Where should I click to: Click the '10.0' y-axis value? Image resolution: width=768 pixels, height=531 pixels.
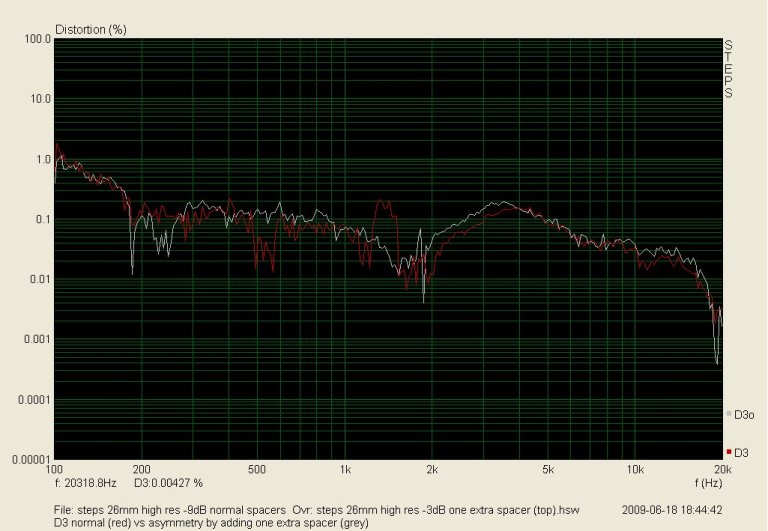[x=41, y=99]
